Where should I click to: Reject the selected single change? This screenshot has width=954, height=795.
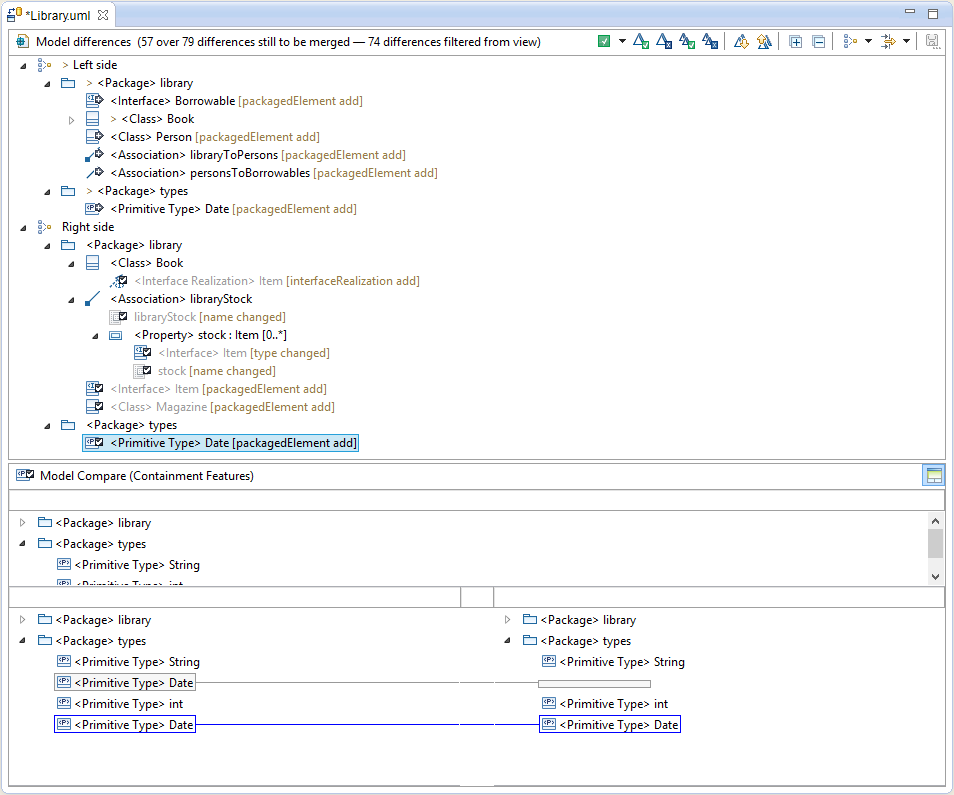click(x=664, y=42)
